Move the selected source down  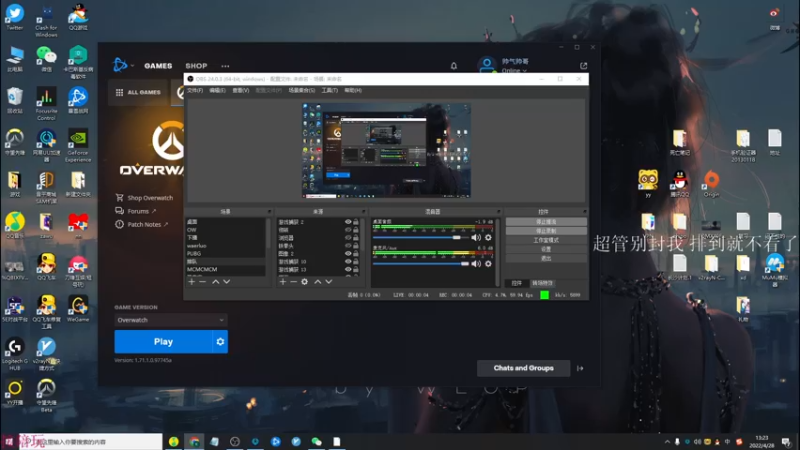point(329,282)
